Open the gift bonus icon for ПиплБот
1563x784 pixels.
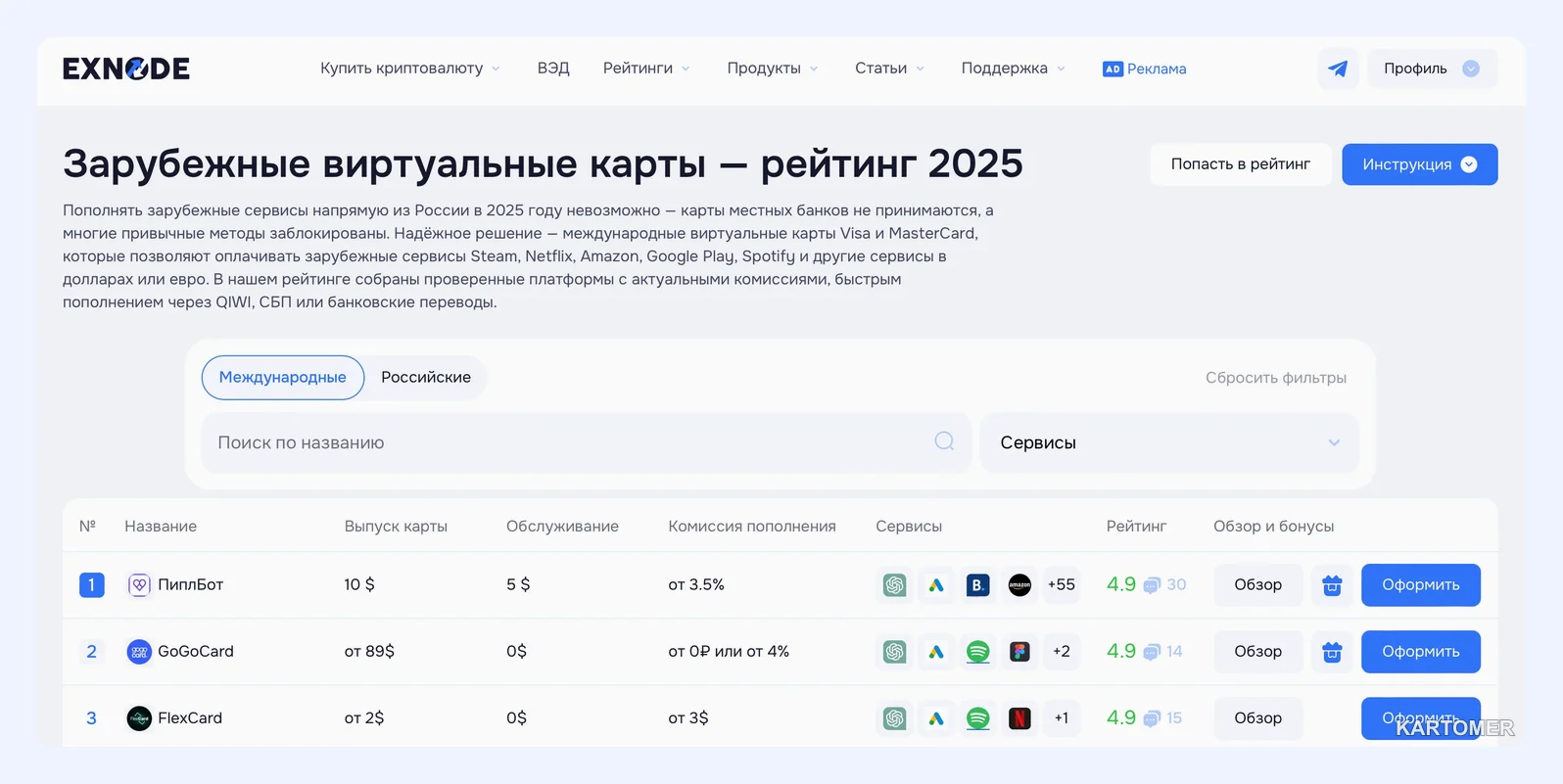click(x=1332, y=585)
